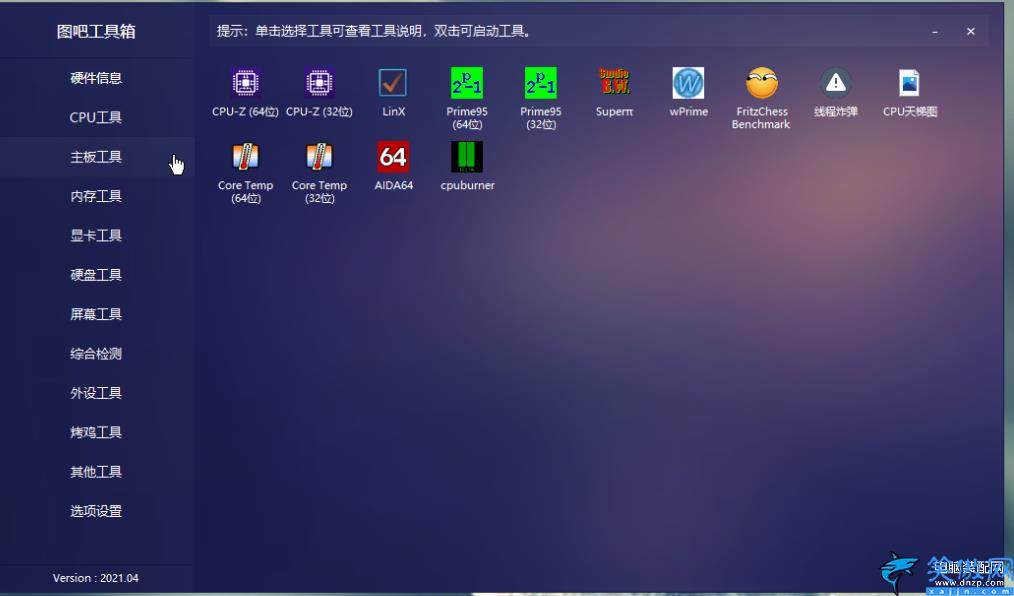This screenshot has height=596, width=1014.
Task: Switch to the CPU工具 category
Action: pos(96,118)
